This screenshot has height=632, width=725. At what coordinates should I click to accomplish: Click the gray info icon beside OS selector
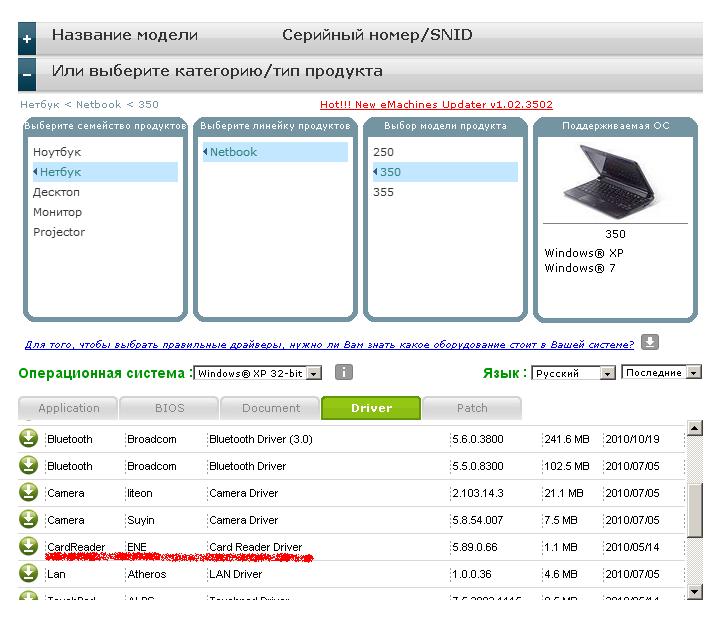point(343,373)
